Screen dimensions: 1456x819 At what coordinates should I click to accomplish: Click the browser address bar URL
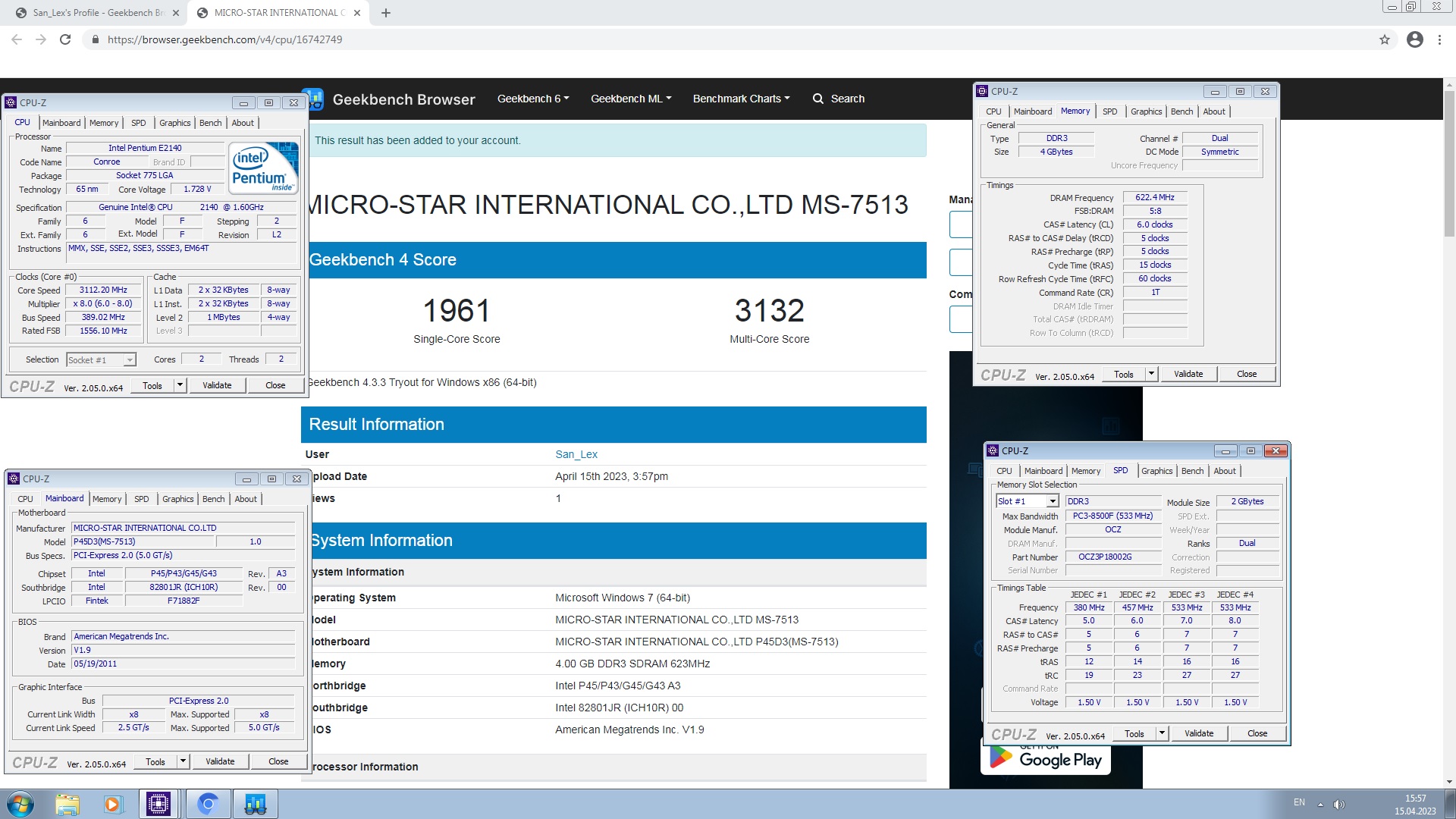click(x=224, y=39)
